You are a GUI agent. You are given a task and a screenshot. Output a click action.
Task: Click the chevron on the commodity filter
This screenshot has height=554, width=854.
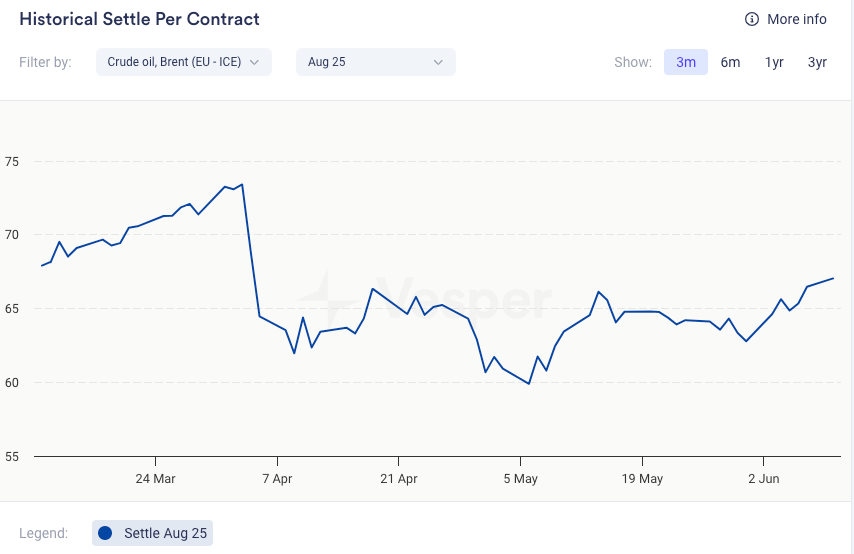pyautogui.click(x=254, y=62)
